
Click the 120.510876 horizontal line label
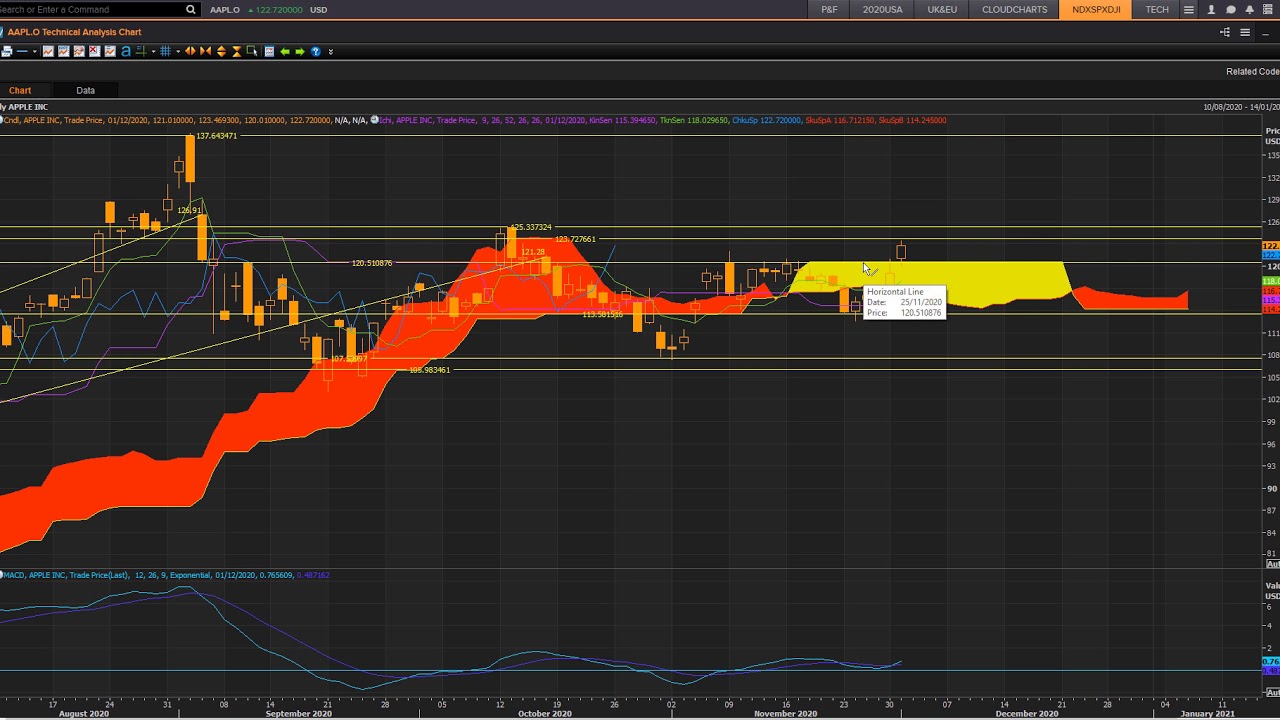(x=372, y=263)
